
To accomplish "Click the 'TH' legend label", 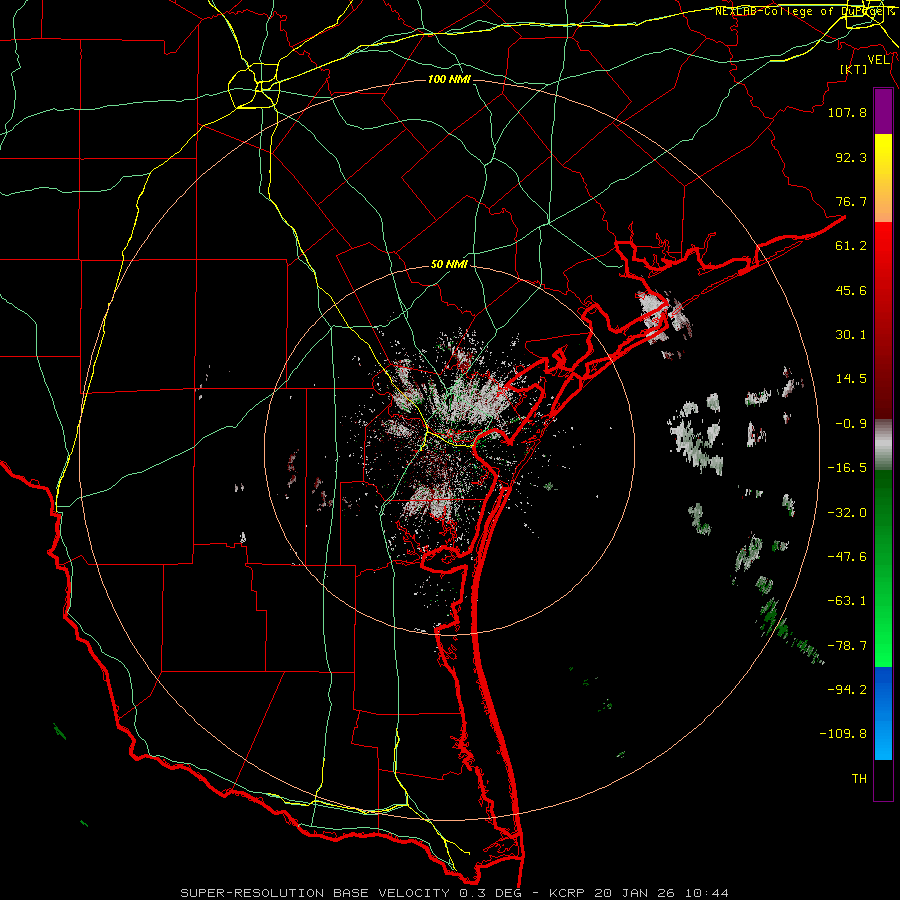I will coord(859,779).
